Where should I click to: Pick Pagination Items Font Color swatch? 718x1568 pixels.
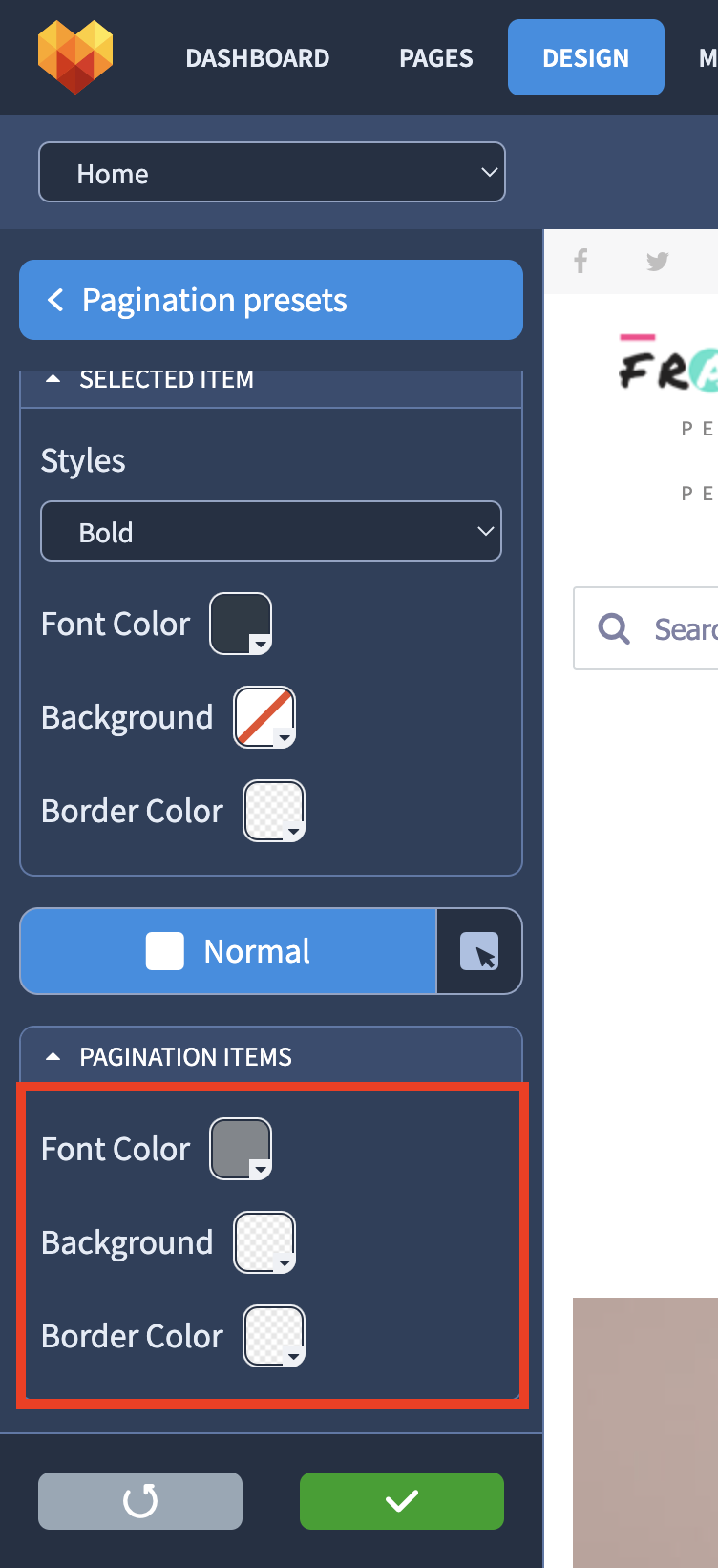point(241,1149)
